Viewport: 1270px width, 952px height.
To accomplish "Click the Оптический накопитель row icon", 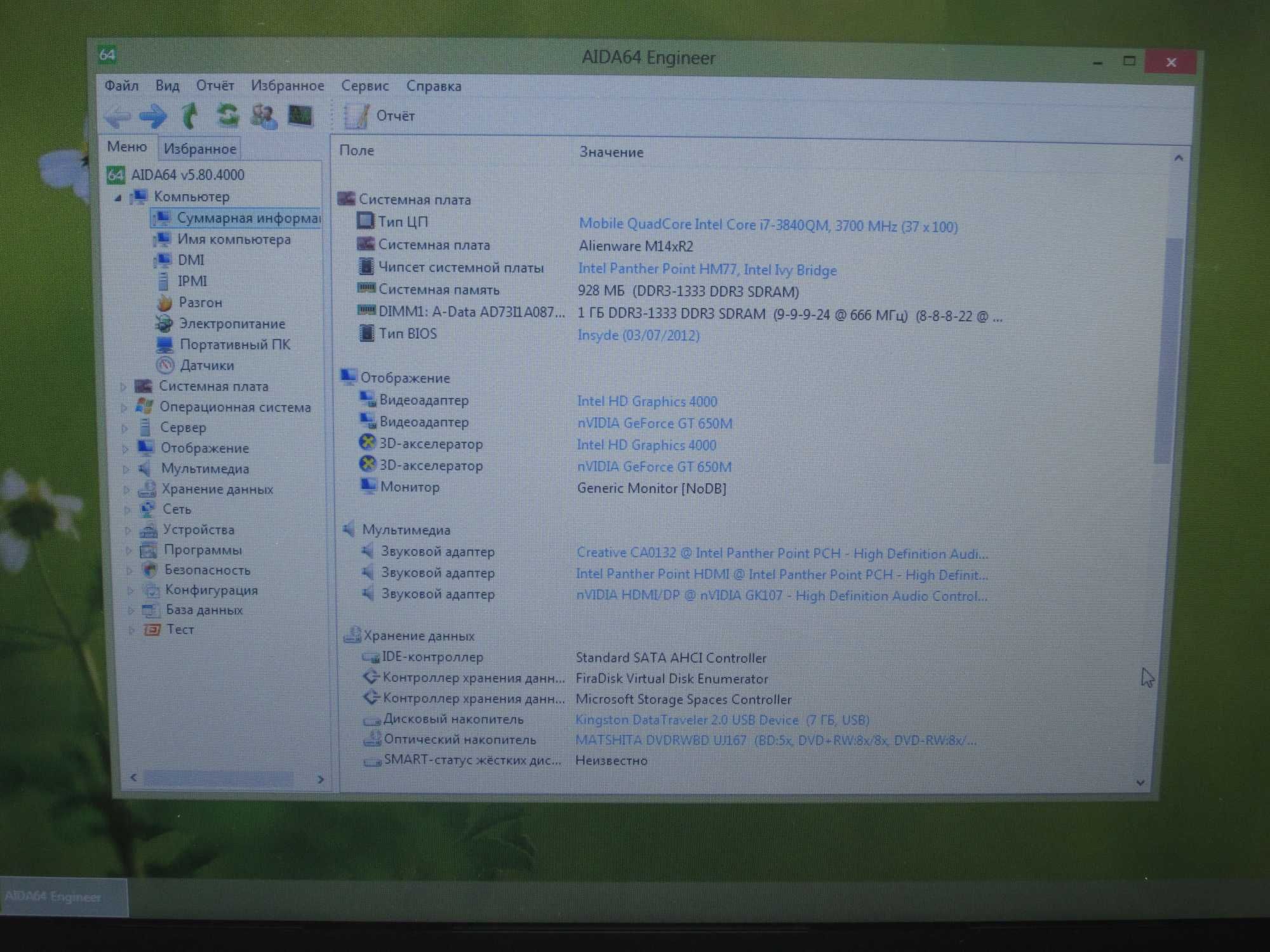I will coord(371,739).
